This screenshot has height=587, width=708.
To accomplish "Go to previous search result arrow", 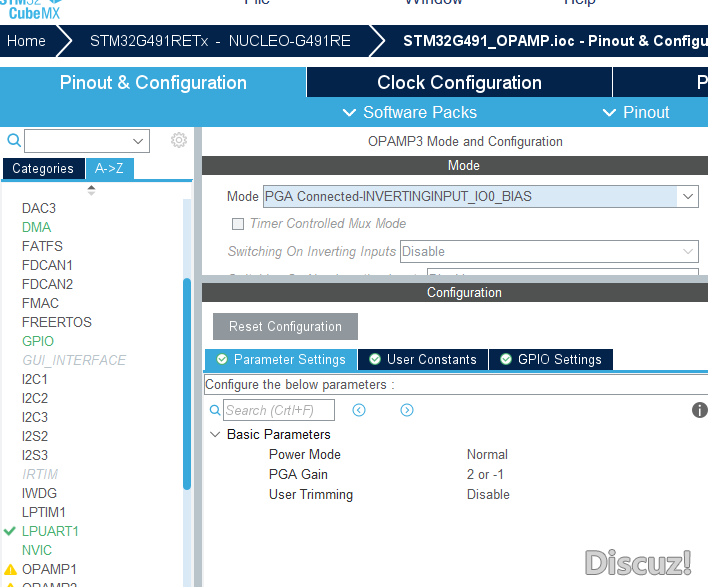I will pyautogui.click(x=359, y=410).
